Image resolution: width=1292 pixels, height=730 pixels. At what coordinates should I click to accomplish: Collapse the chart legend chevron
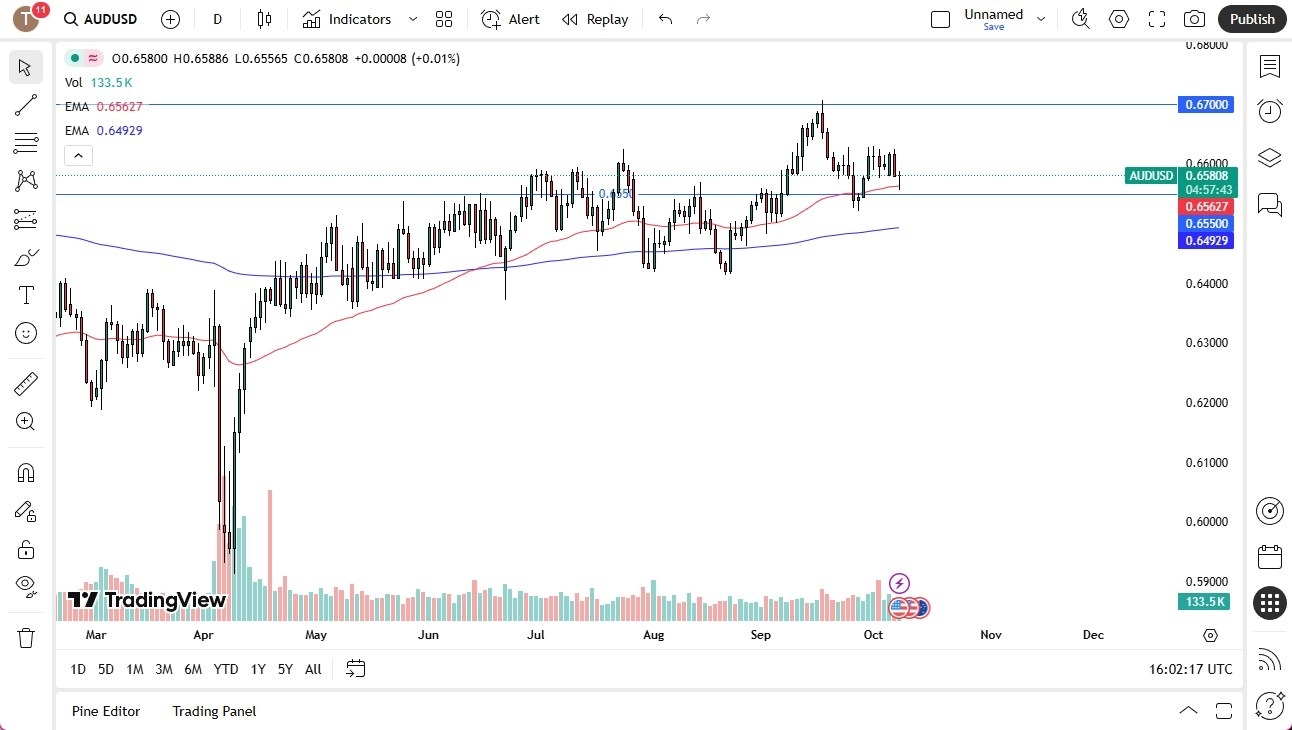pyautogui.click(x=78, y=155)
